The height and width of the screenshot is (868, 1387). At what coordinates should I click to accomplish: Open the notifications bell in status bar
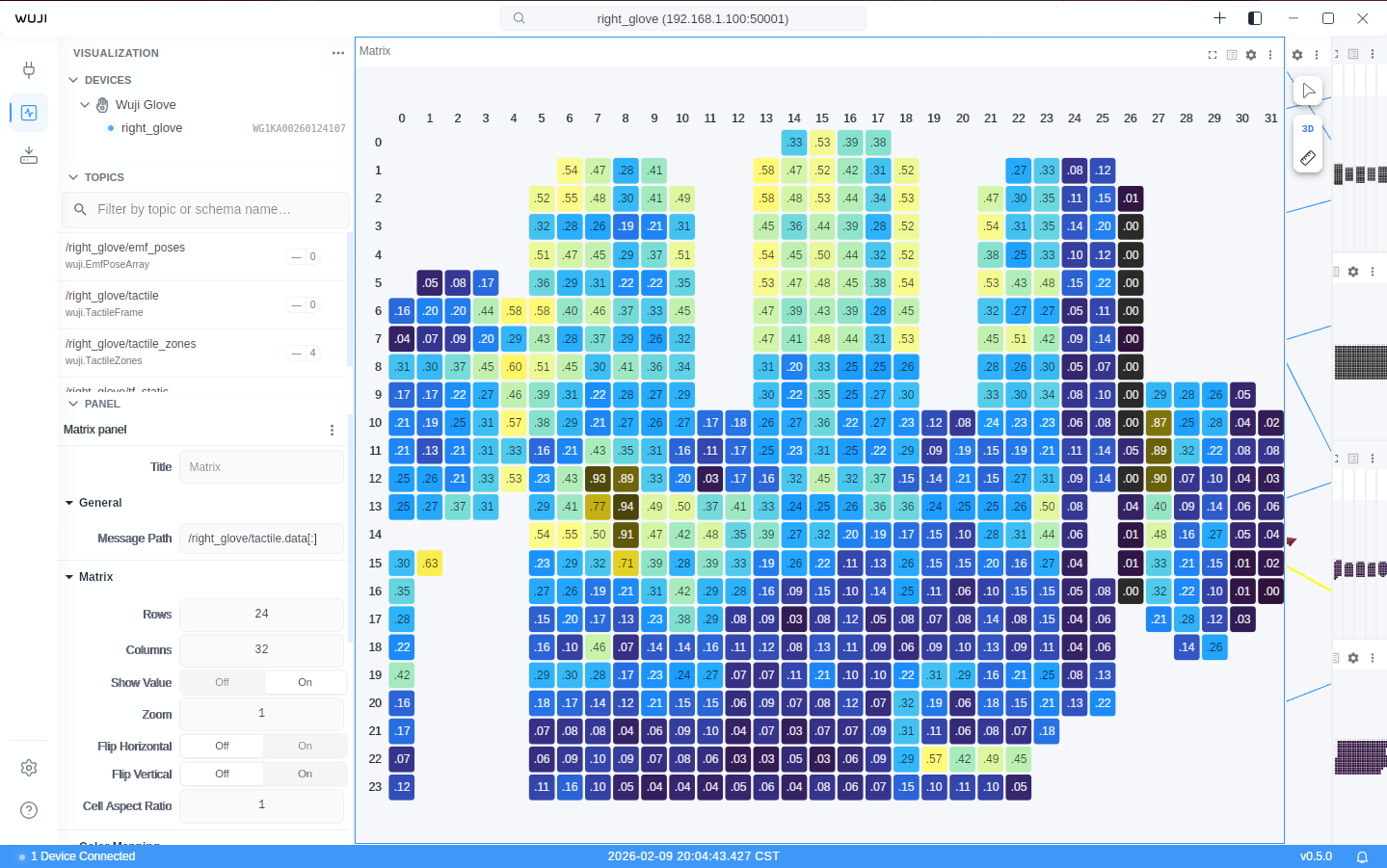[x=1363, y=856]
